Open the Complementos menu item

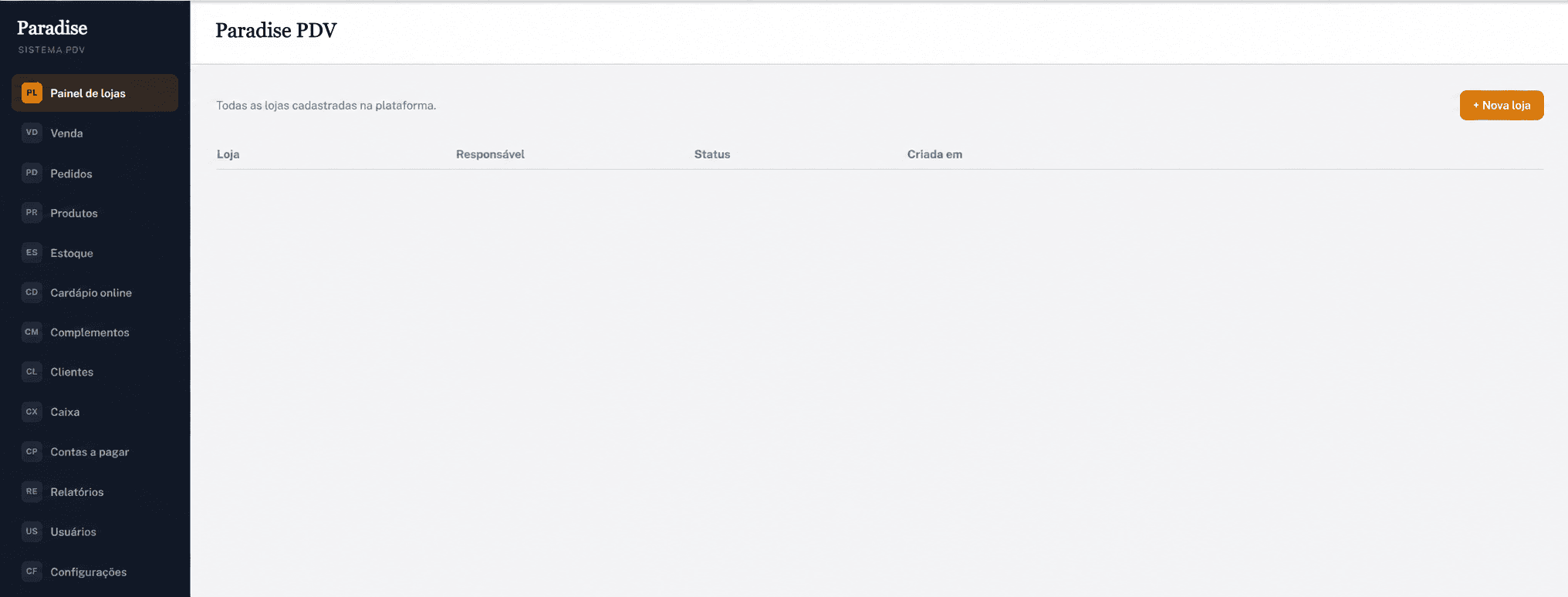(95, 332)
